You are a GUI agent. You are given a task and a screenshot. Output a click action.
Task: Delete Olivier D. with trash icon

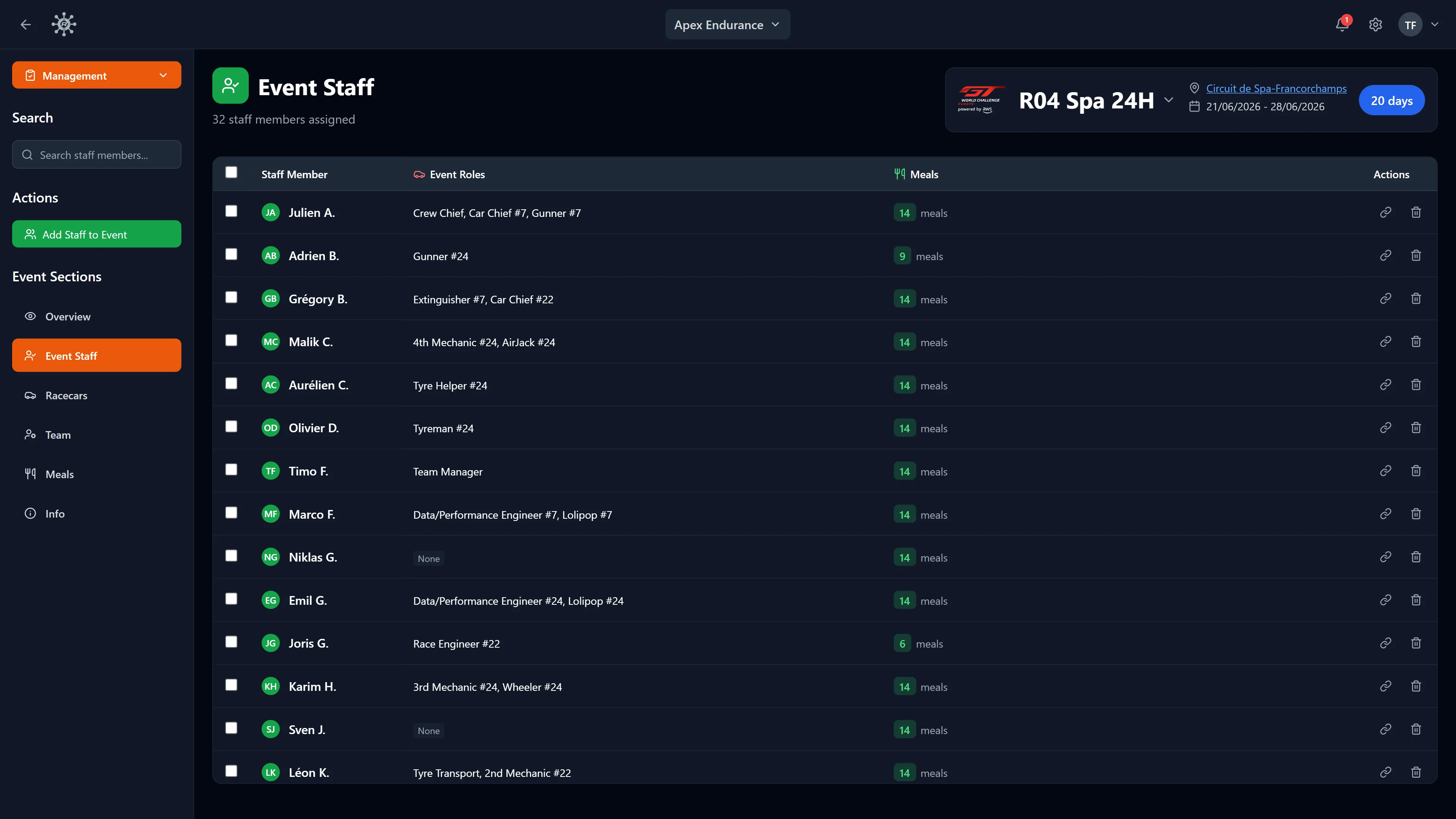1416,428
